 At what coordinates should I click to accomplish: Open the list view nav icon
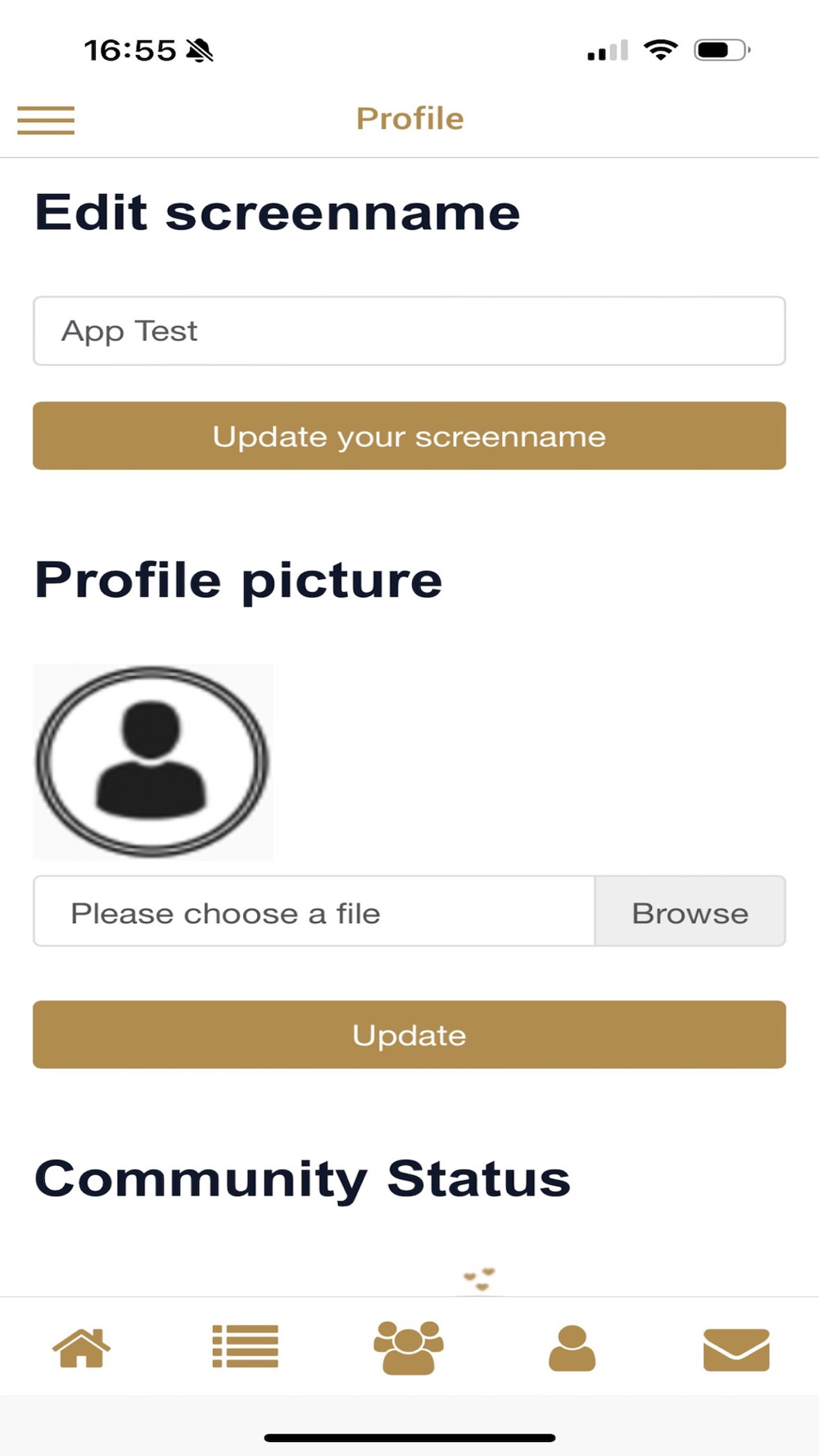[245, 1347]
